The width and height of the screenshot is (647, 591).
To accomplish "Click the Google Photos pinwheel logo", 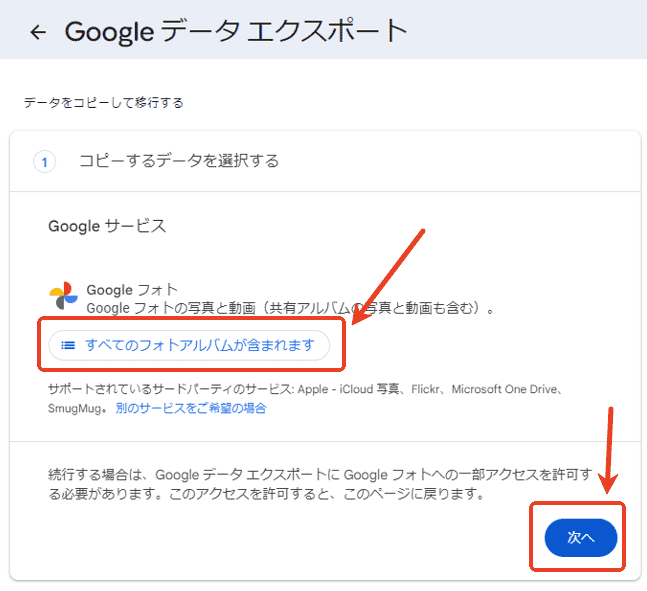I will click(x=62, y=297).
